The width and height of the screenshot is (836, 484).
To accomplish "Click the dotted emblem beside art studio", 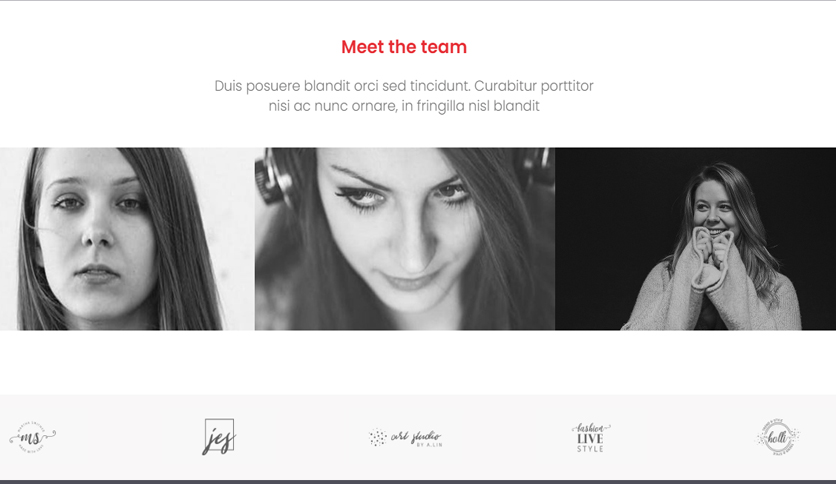I will [377, 437].
